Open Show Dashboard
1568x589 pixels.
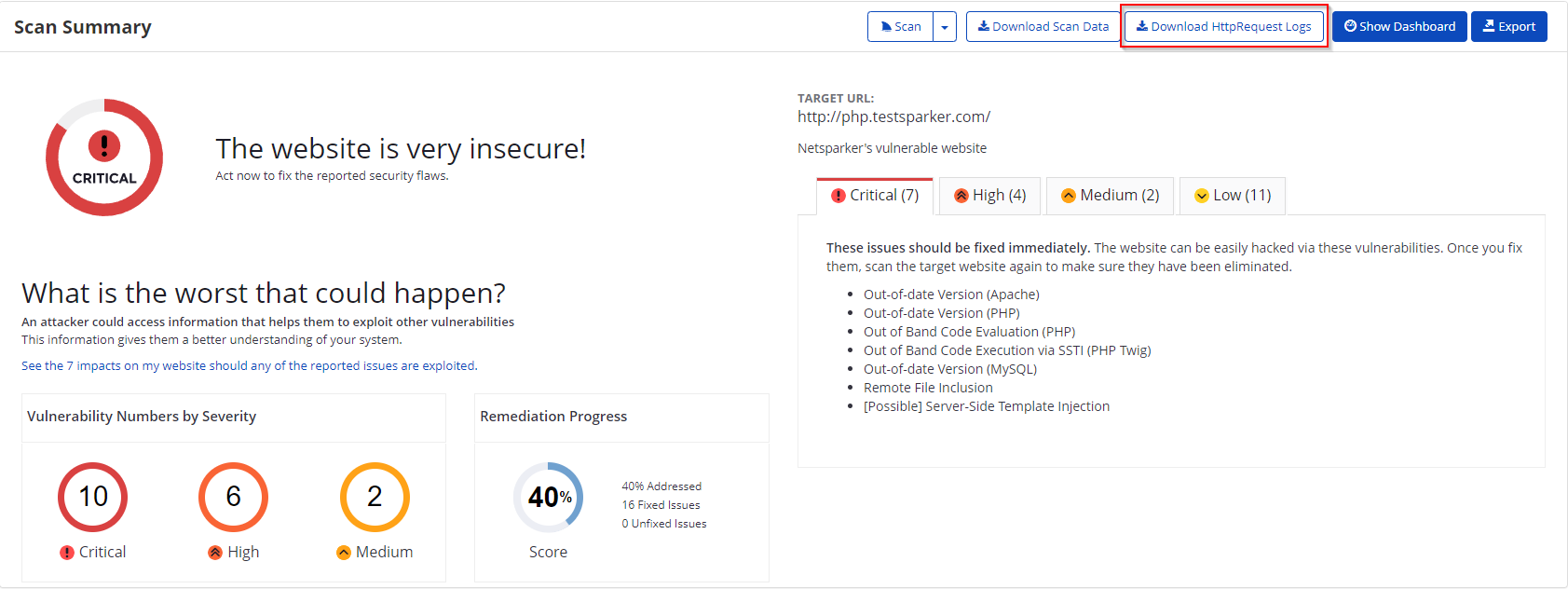(x=1399, y=27)
